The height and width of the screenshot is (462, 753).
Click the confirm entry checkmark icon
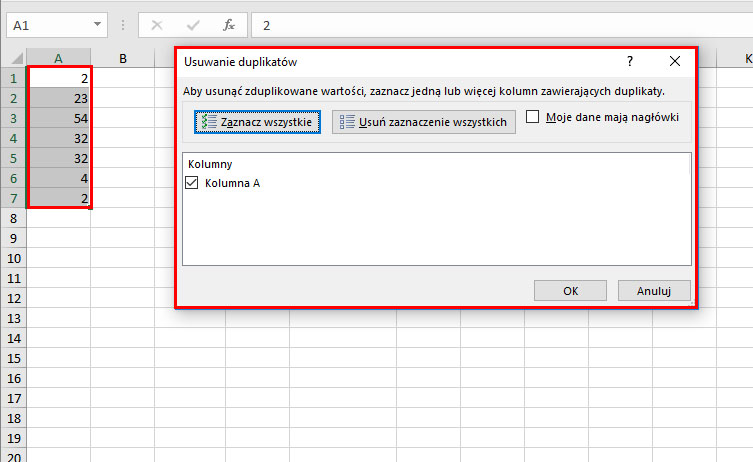tap(193, 25)
